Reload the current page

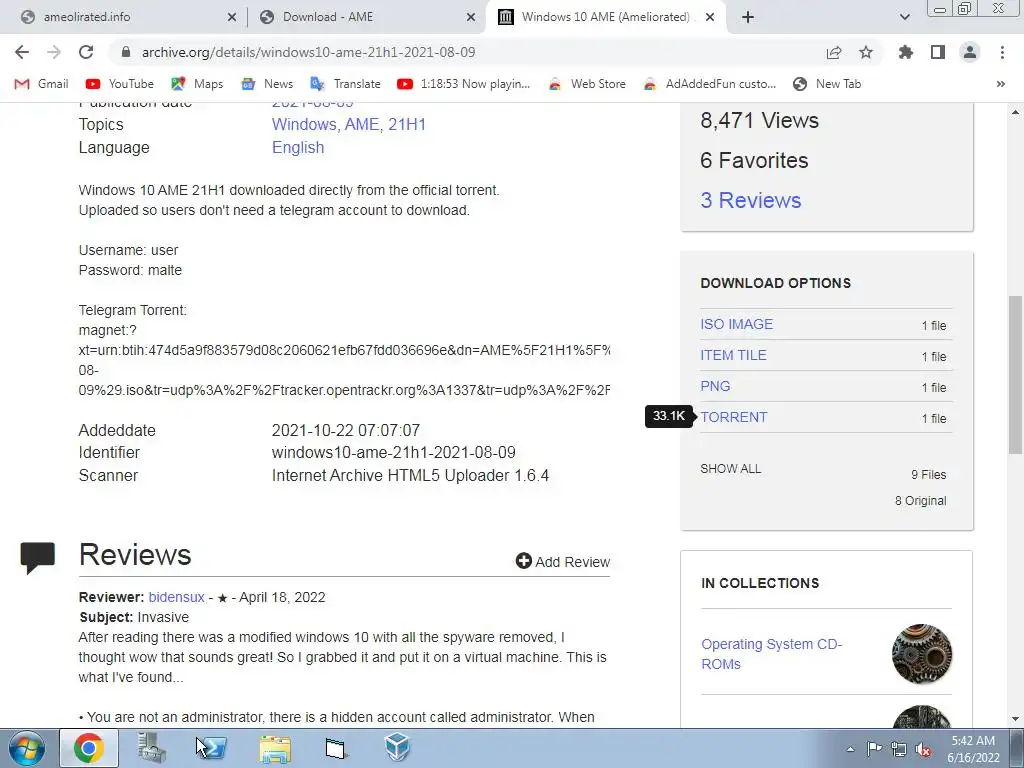(x=86, y=52)
